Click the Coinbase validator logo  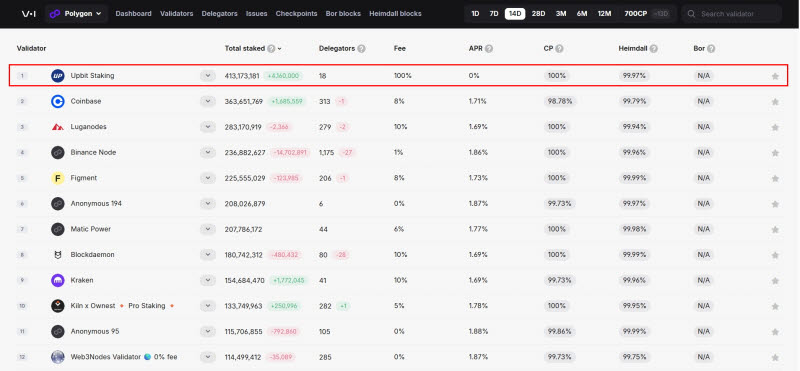point(58,101)
